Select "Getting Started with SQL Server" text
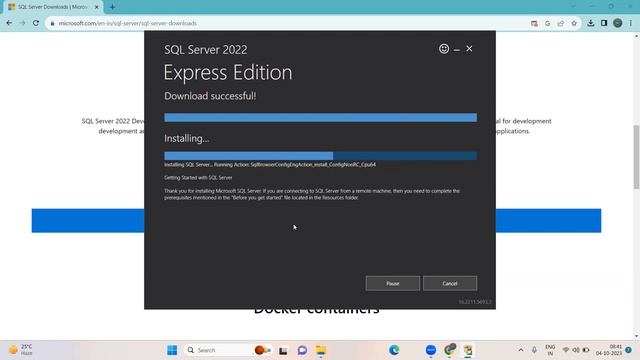640x360 pixels. pos(198,178)
